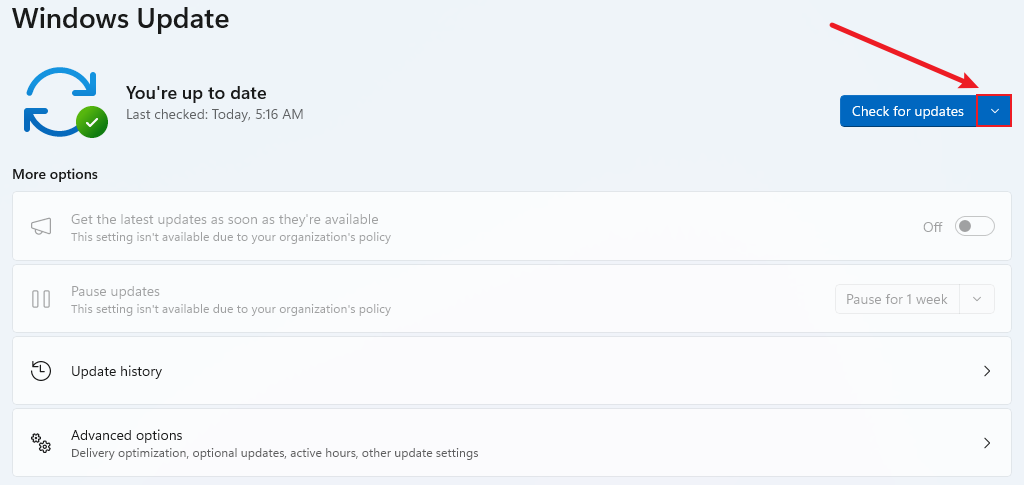The height and width of the screenshot is (485, 1024).
Task: Click the megaphone icon for latest updates
Action: (41, 227)
